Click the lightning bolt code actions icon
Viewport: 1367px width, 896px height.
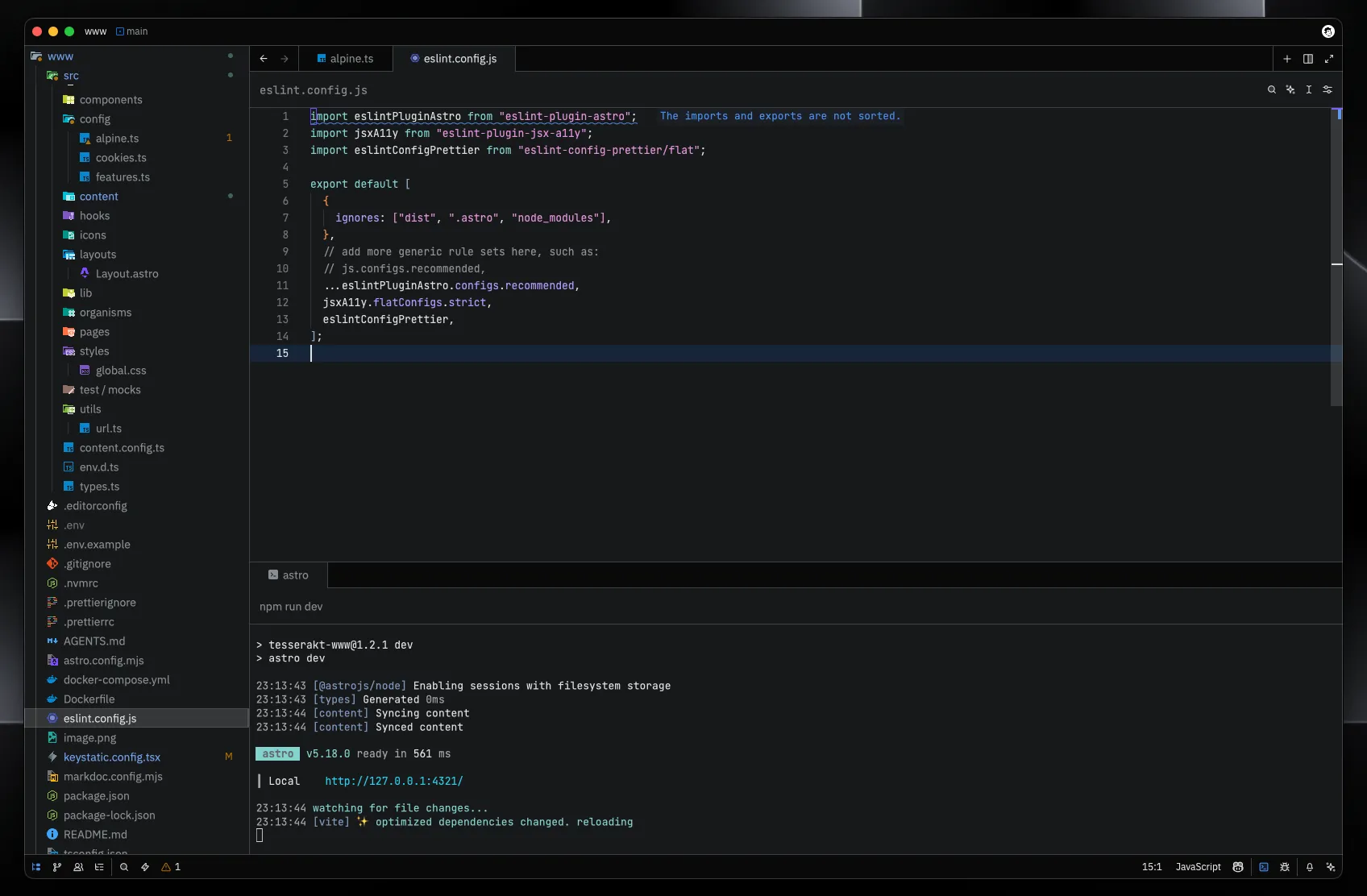pos(145,867)
